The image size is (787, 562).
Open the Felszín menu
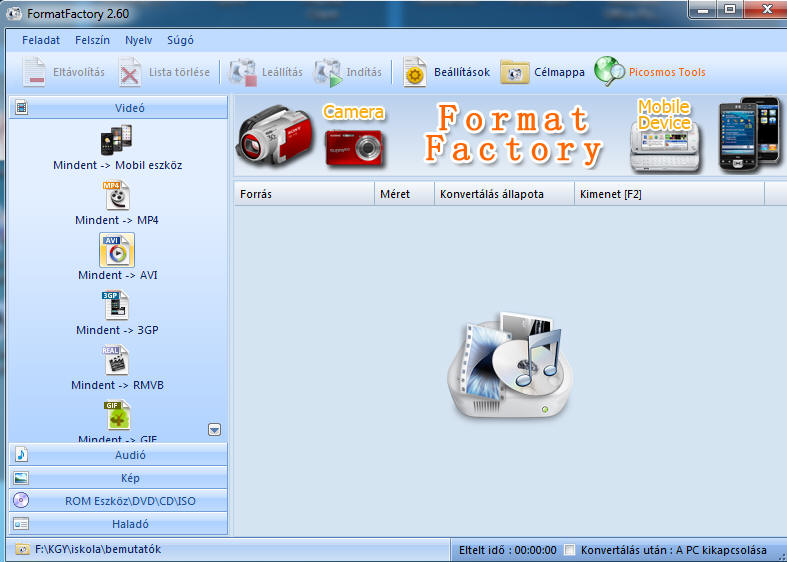point(92,40)
